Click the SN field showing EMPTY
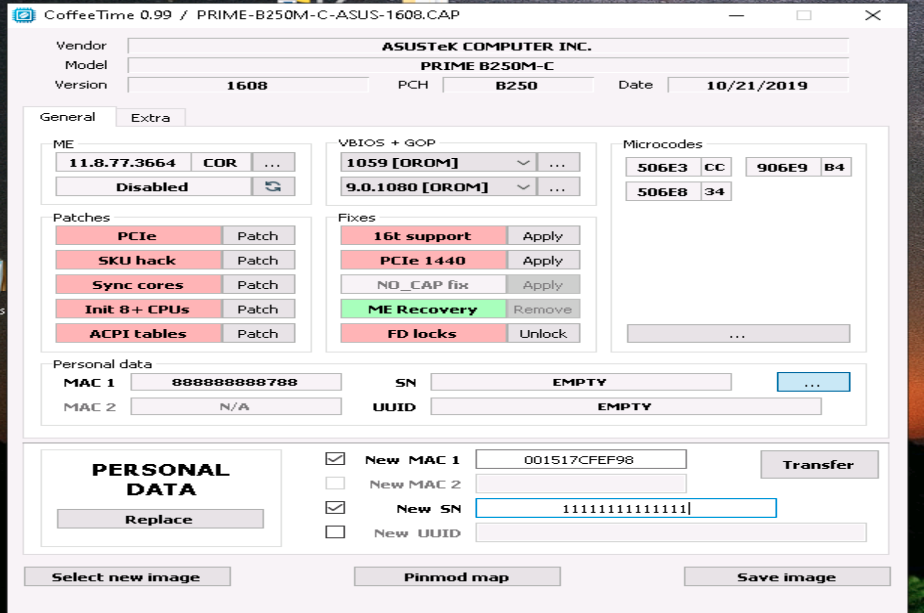 [581, 382]
